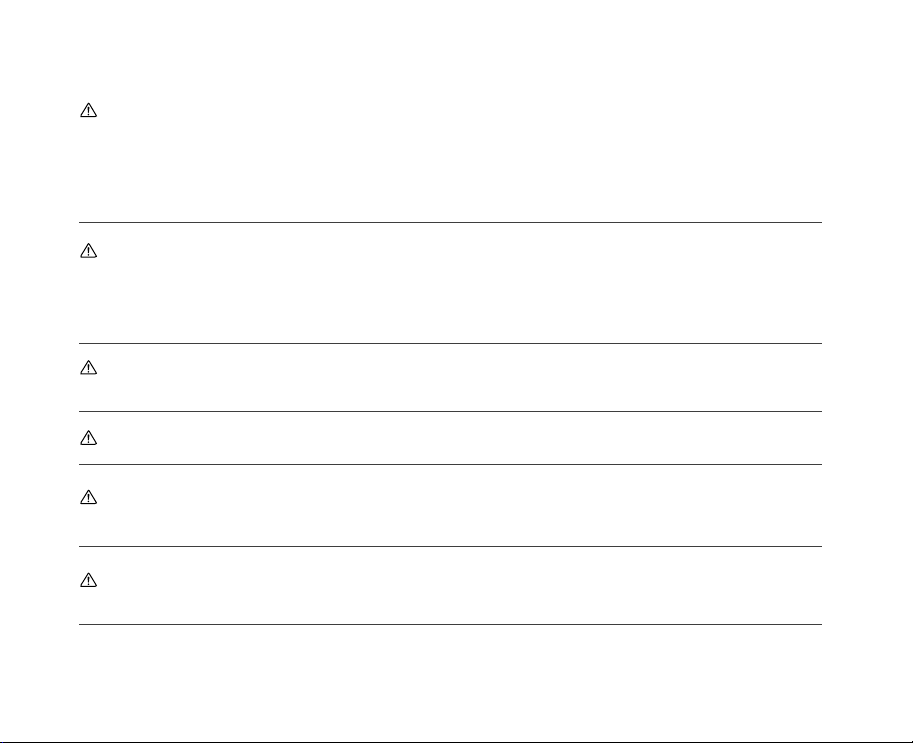This screenshot has width=913, height=743.
Task: Click blank text area beside the first warning icon
Action: (450, 150)
